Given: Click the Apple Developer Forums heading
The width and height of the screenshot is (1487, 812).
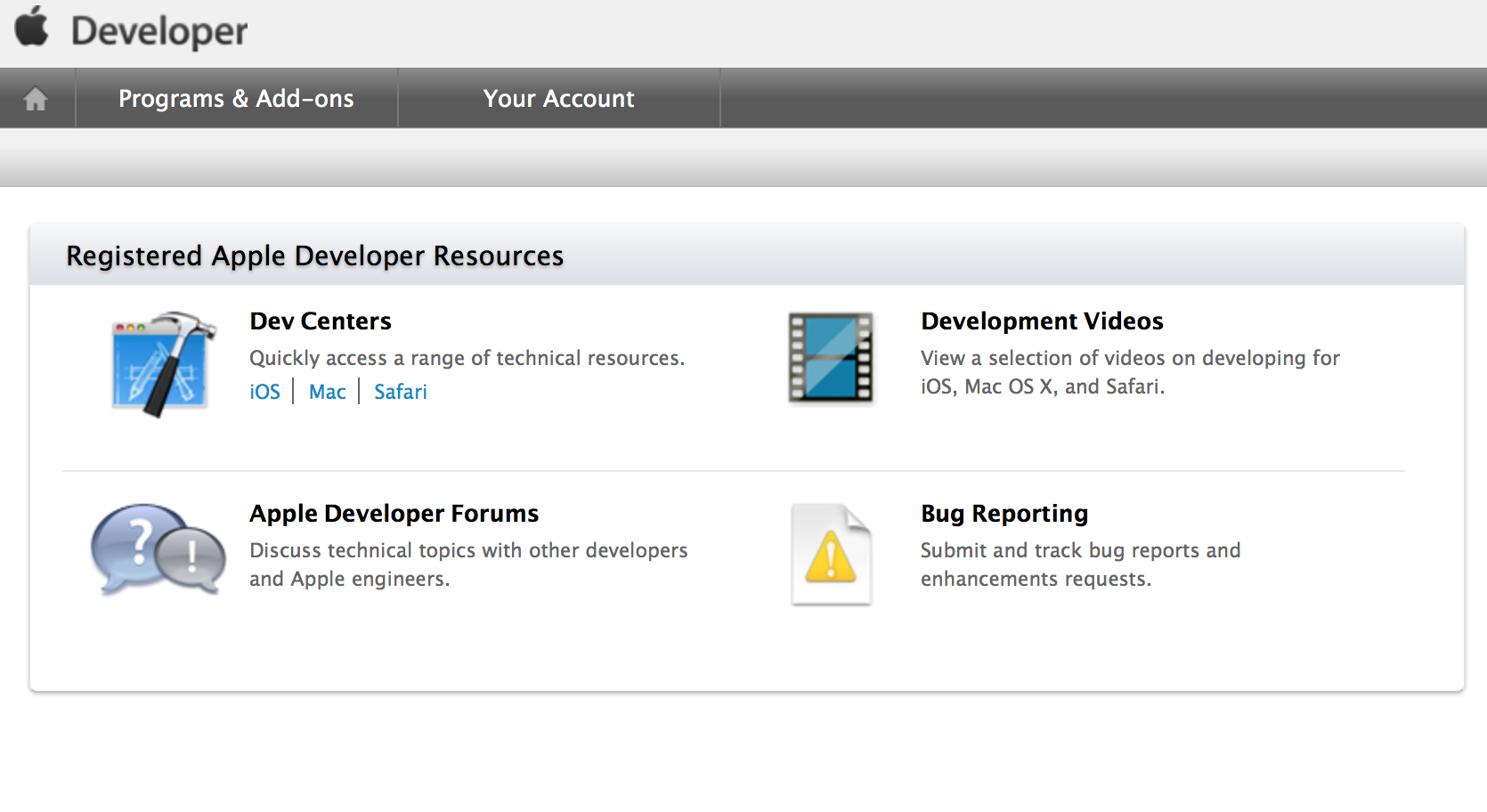Looking at the screenshot, I should 394,514.
